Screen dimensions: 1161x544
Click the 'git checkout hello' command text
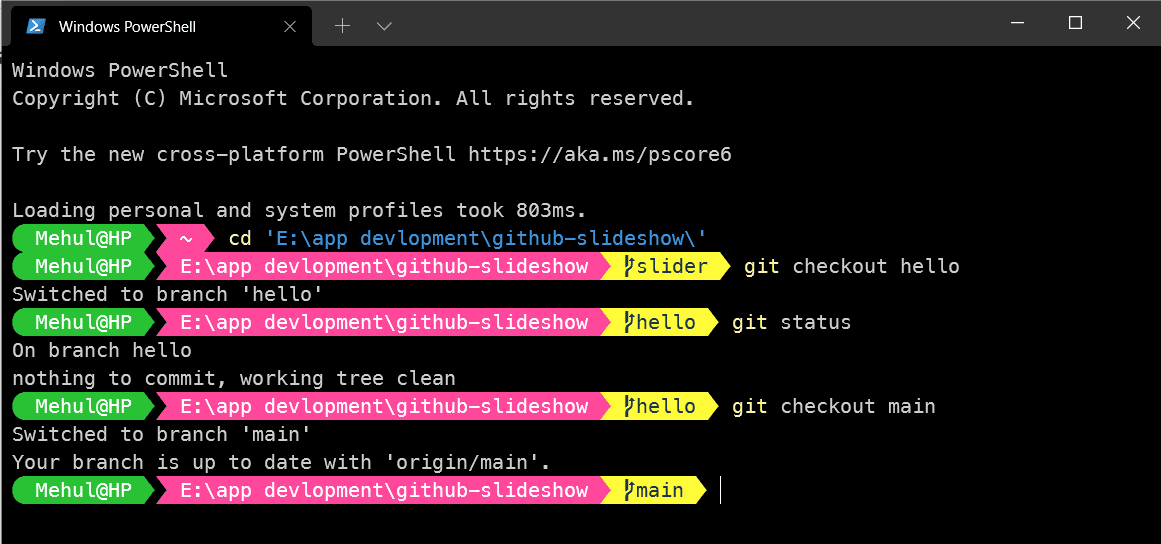(x=851, y=266)
